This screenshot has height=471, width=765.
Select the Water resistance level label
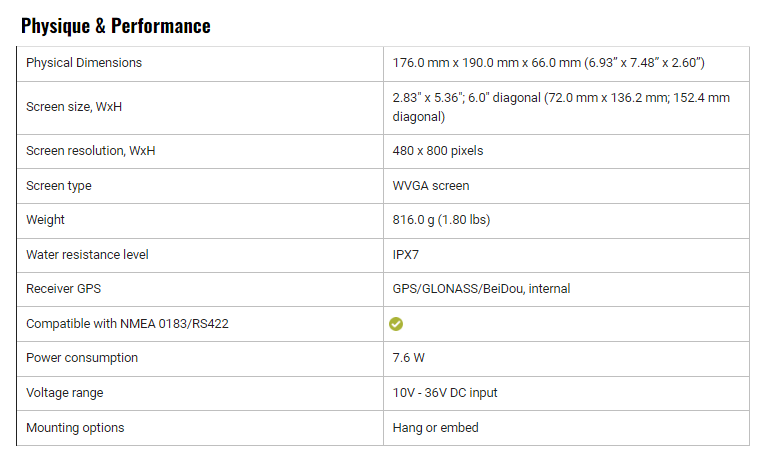(x=87, y=255)
